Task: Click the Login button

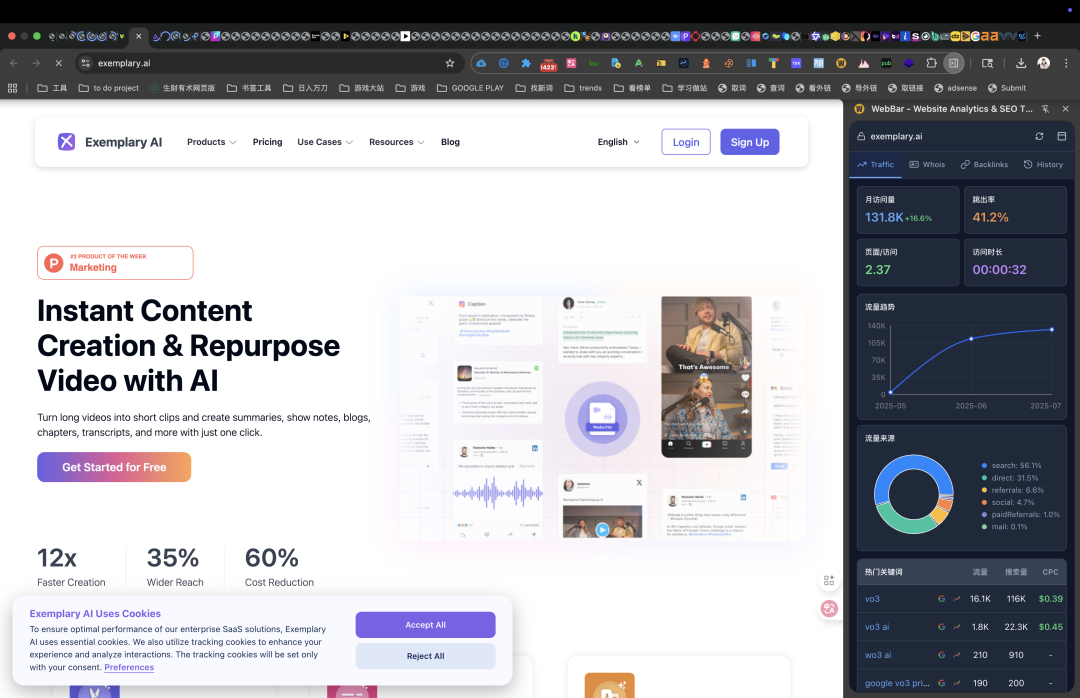Action: coord(686,142)
